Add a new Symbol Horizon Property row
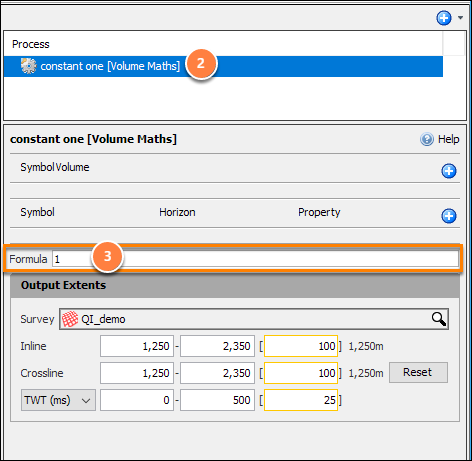 point(449,216)
